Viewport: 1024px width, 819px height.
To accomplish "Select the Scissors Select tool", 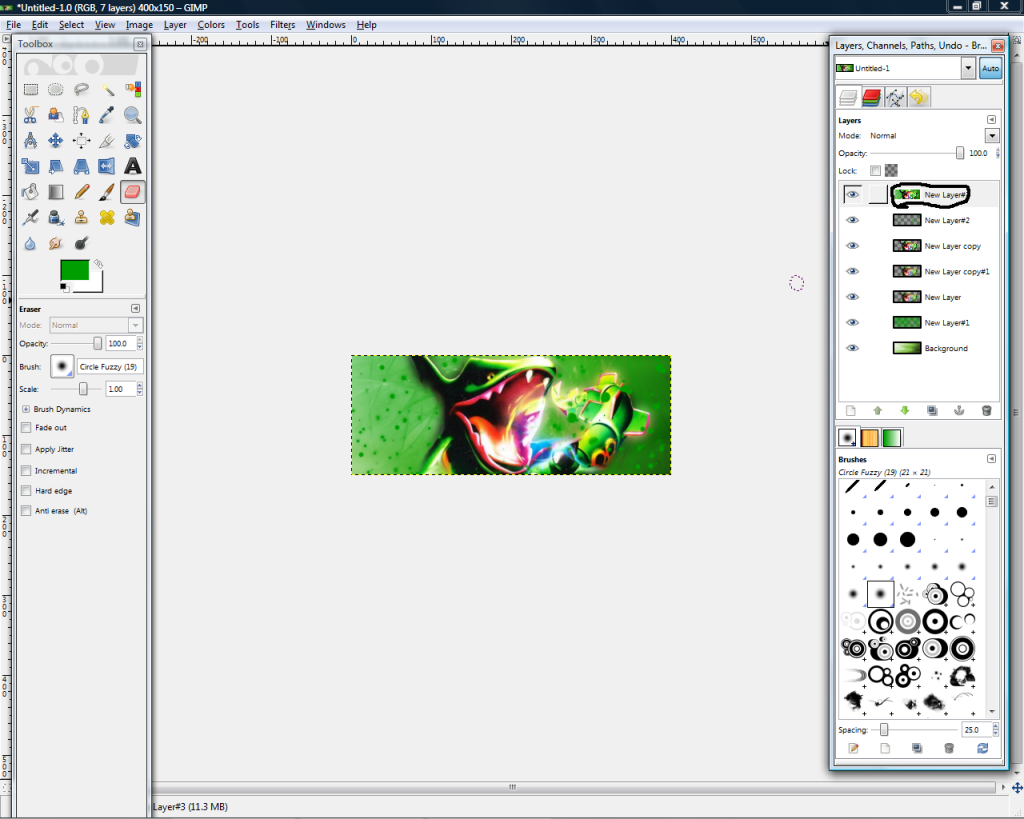I will (x=30, y=115).
